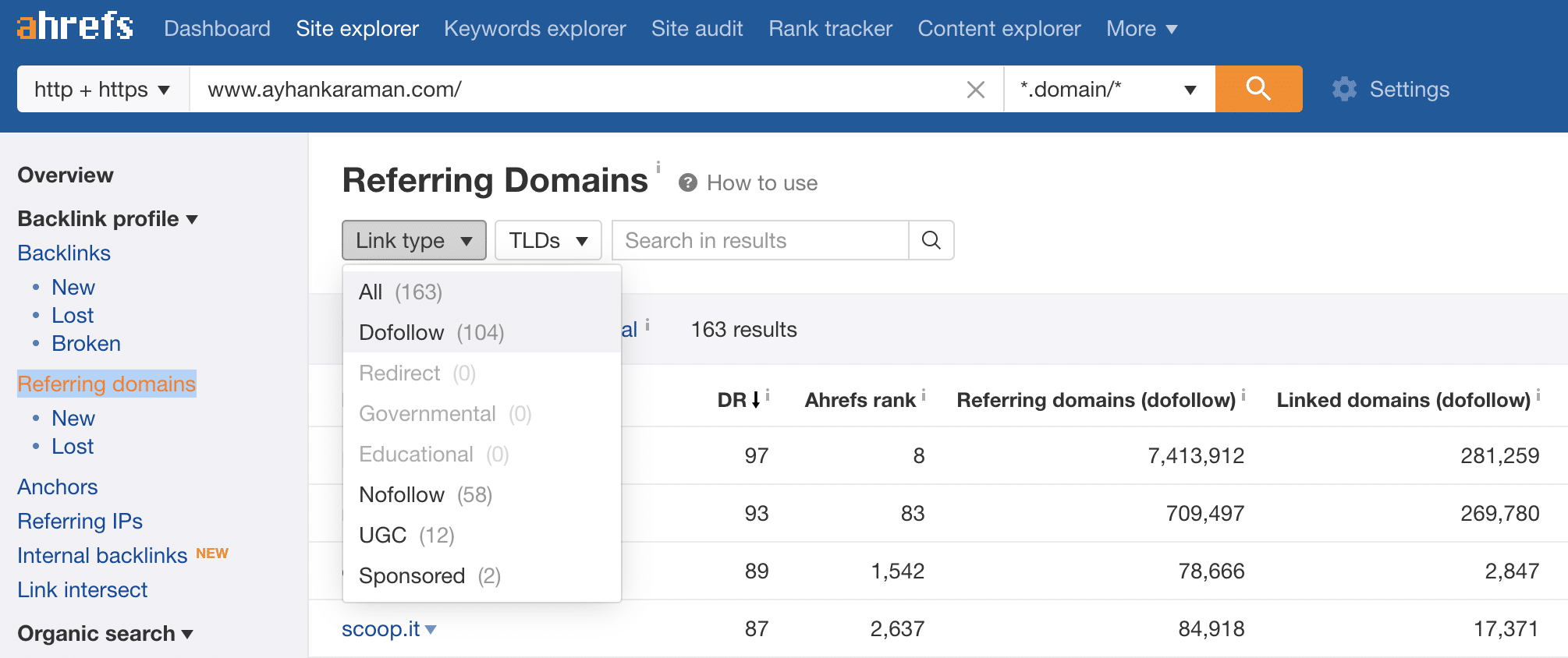Open Link intersect in sidebar
1568x658 pixels.
[x=83, y=590]
